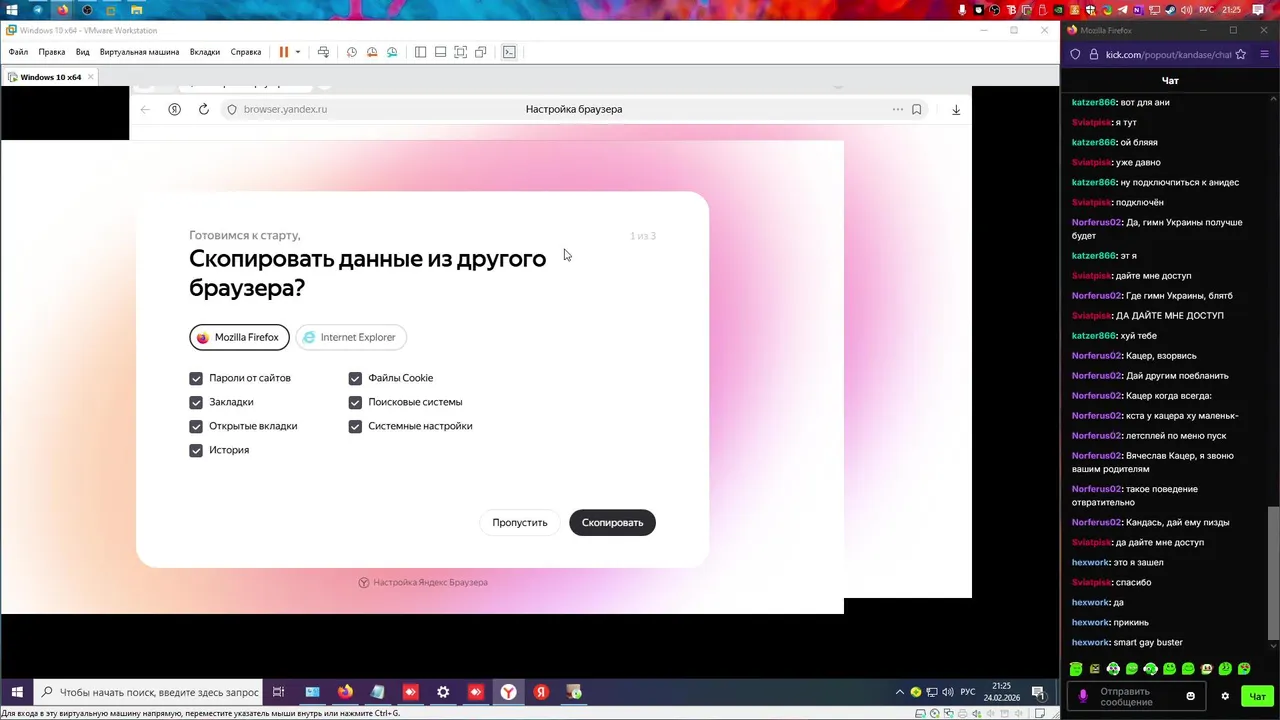The height and width of the screenshot is (720, 1280).
Task: Show hidden tray icons in VM taskbar
Action: pyautogui.click(x=900, y=692)
